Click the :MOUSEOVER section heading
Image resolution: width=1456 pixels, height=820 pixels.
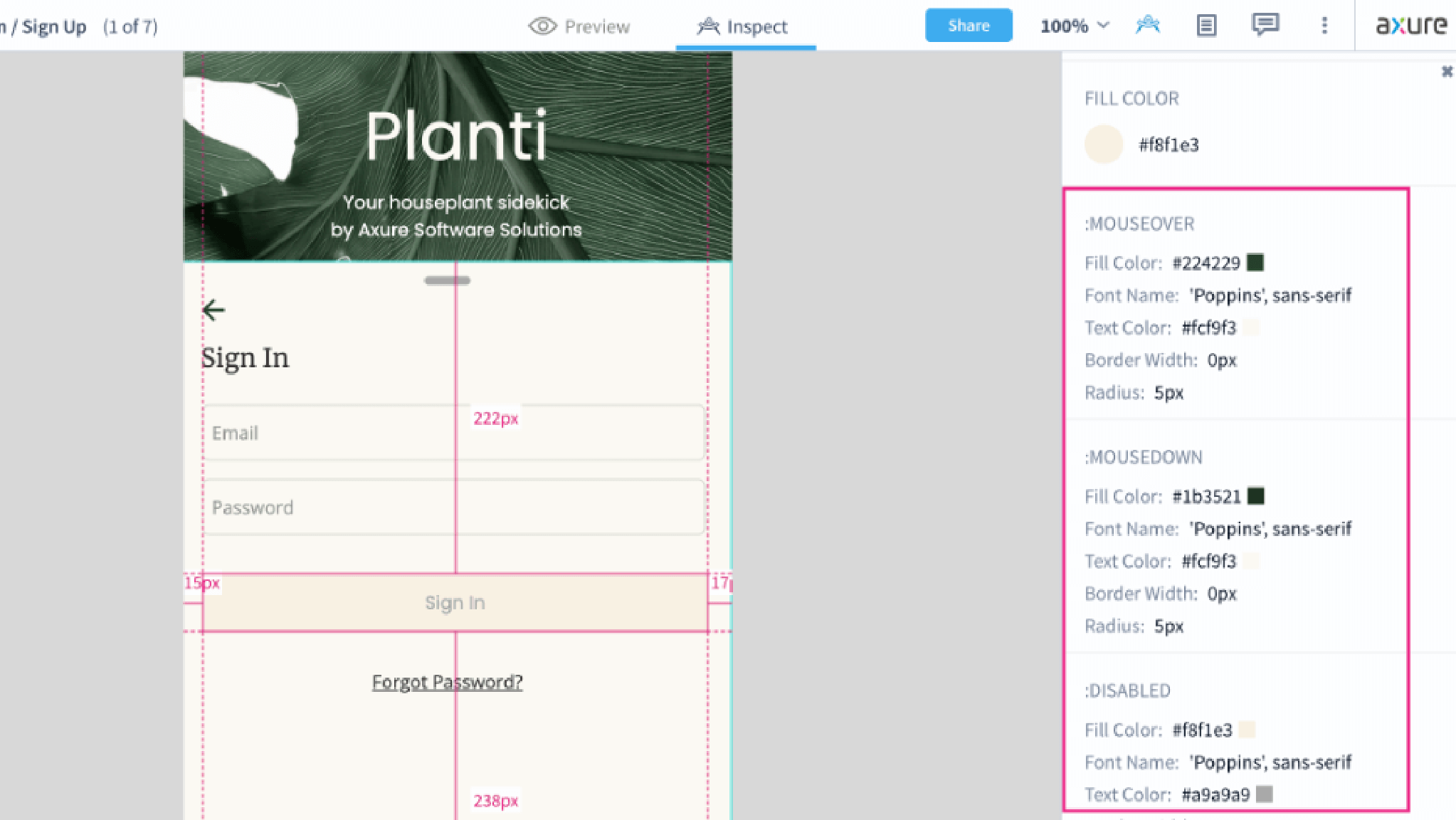[1139, 224]
